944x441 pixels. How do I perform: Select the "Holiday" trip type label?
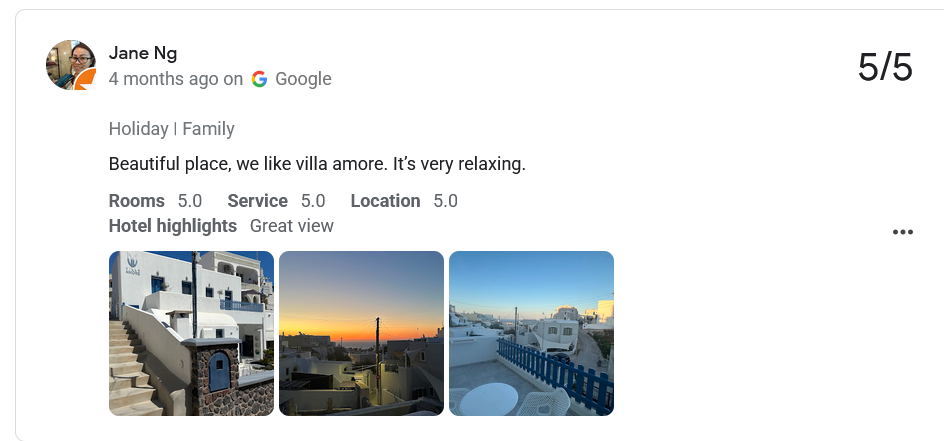tap(138, 129)
